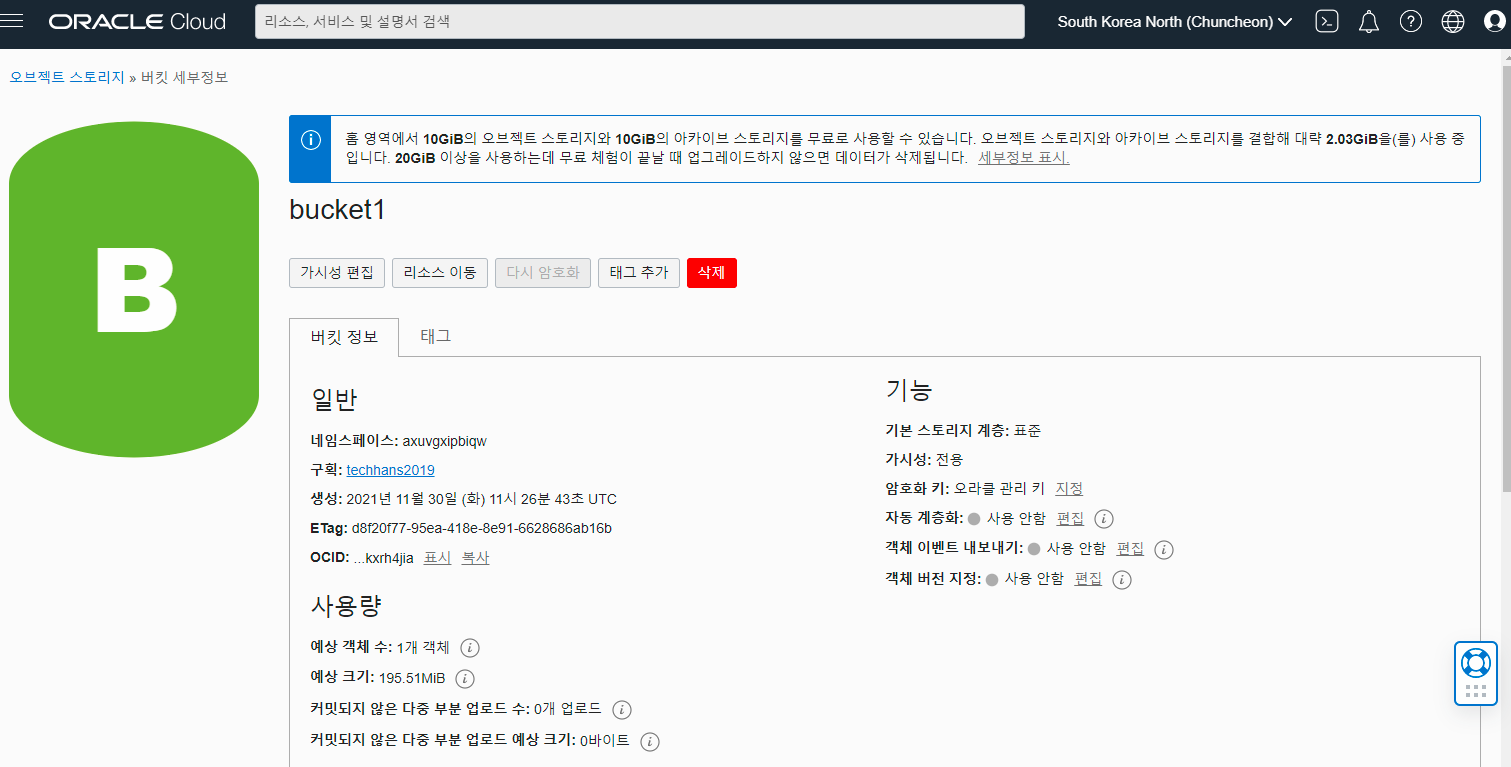This screenshot has height=767, width=1511.
Task: Open the floating support lifebuoy widget
Action: 1476,673
